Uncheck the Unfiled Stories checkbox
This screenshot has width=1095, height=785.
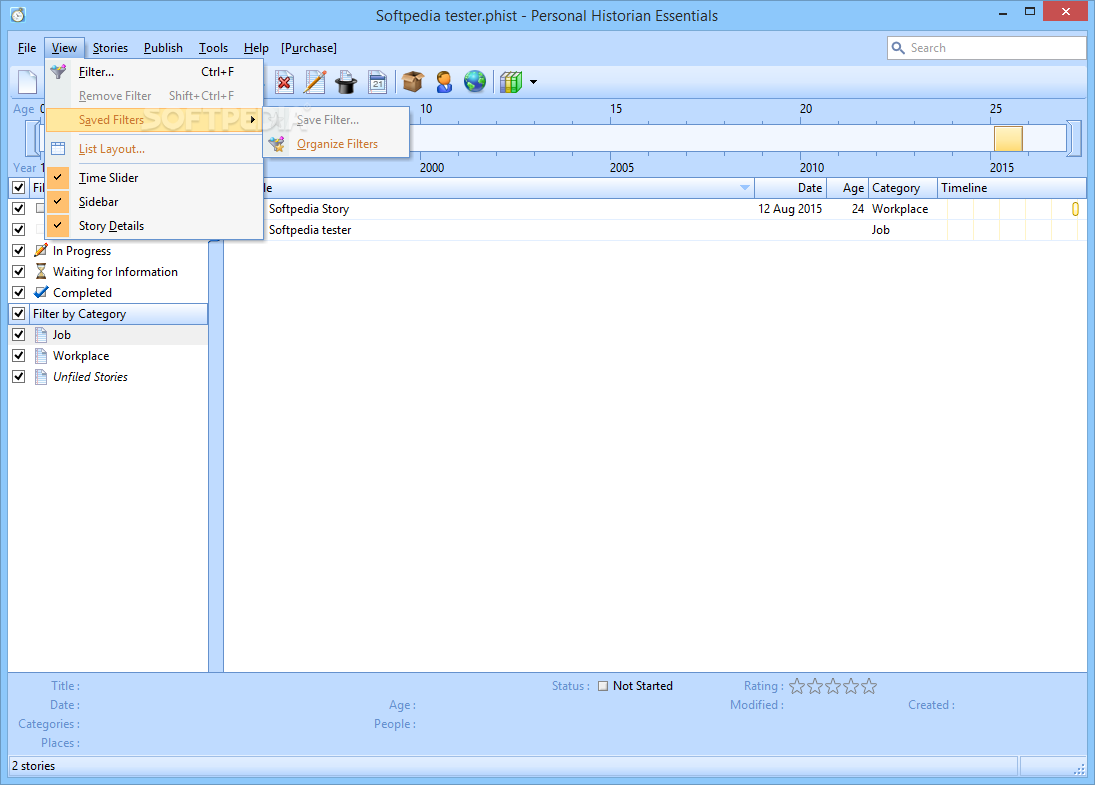point(19,376)
